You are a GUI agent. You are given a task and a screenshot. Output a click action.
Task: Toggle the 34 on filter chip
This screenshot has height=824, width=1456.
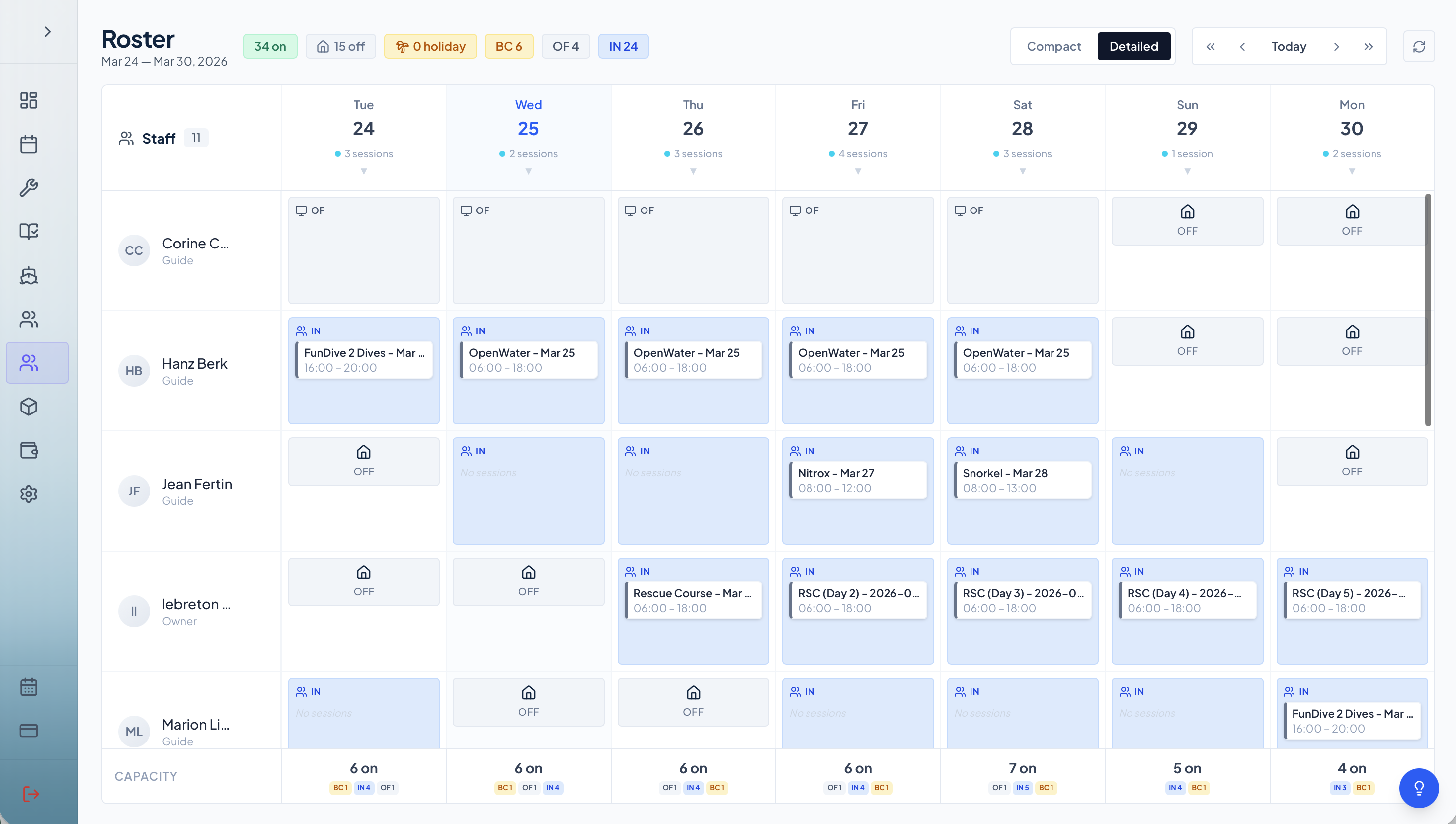click(x=270, y=46)
